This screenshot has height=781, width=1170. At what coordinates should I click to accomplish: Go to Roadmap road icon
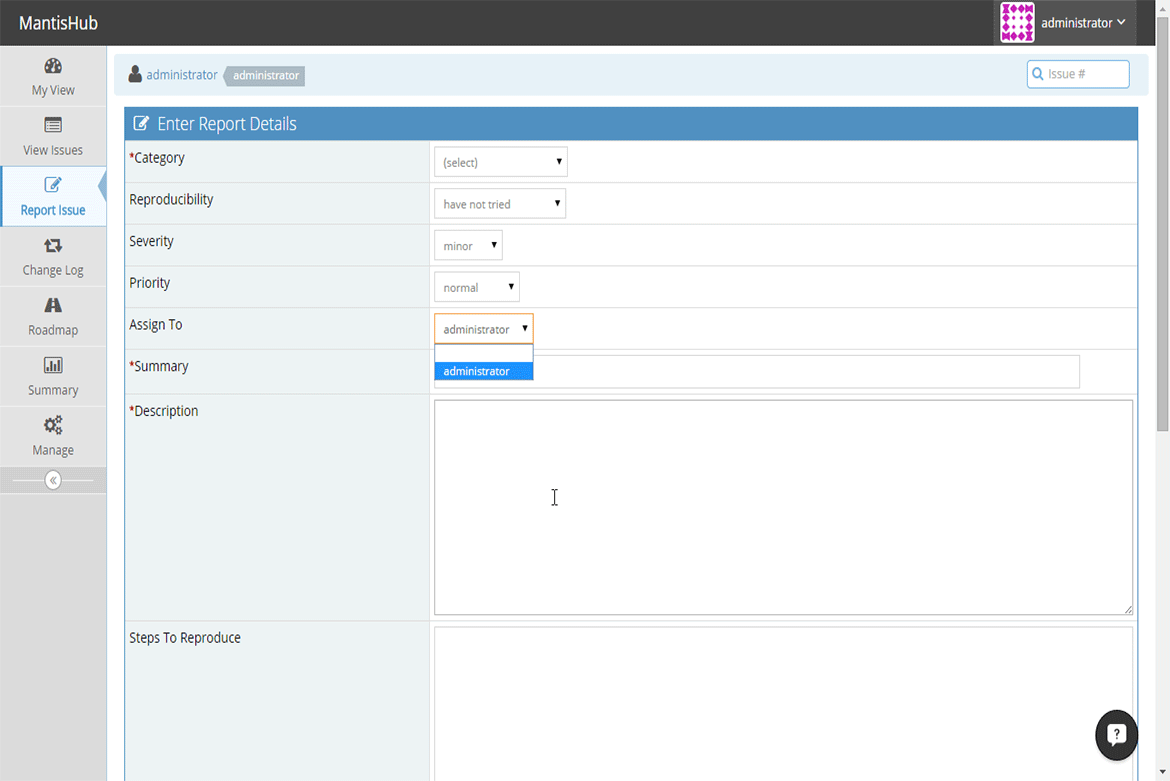[x=53, y=305]
